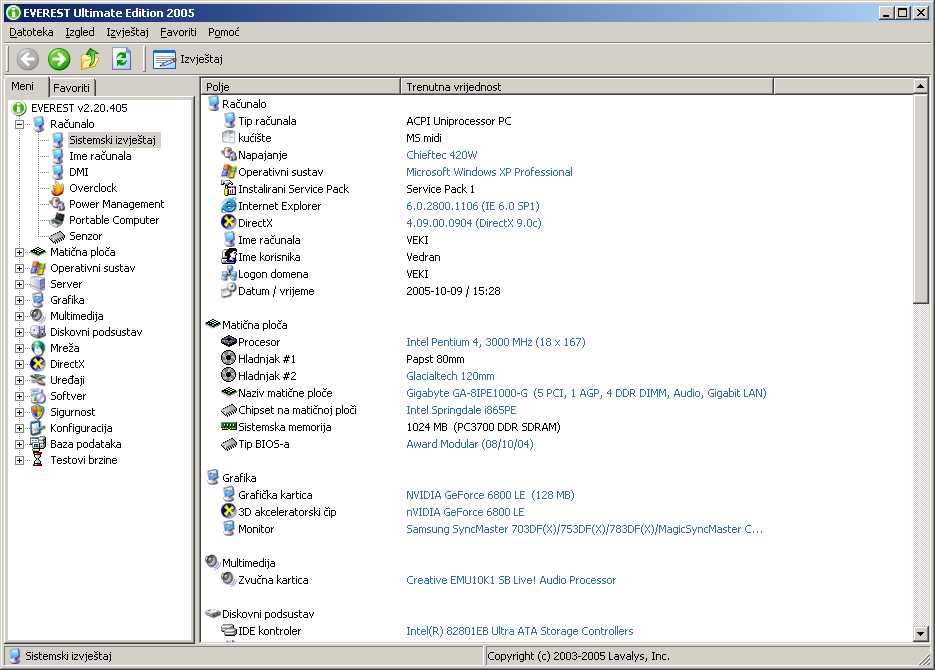Select the Sigurnost shield icon in tree
This screenshot has height=670, width=935.
39,412
